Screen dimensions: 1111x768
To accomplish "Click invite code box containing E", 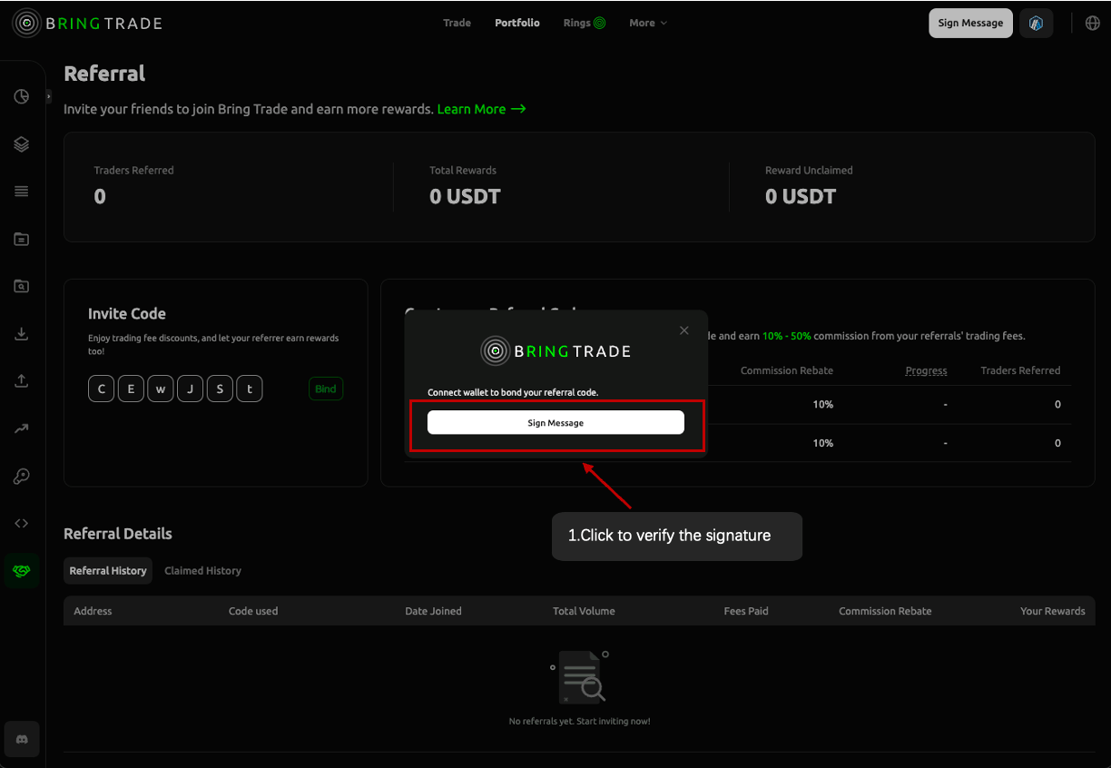I will click(131, 389).
